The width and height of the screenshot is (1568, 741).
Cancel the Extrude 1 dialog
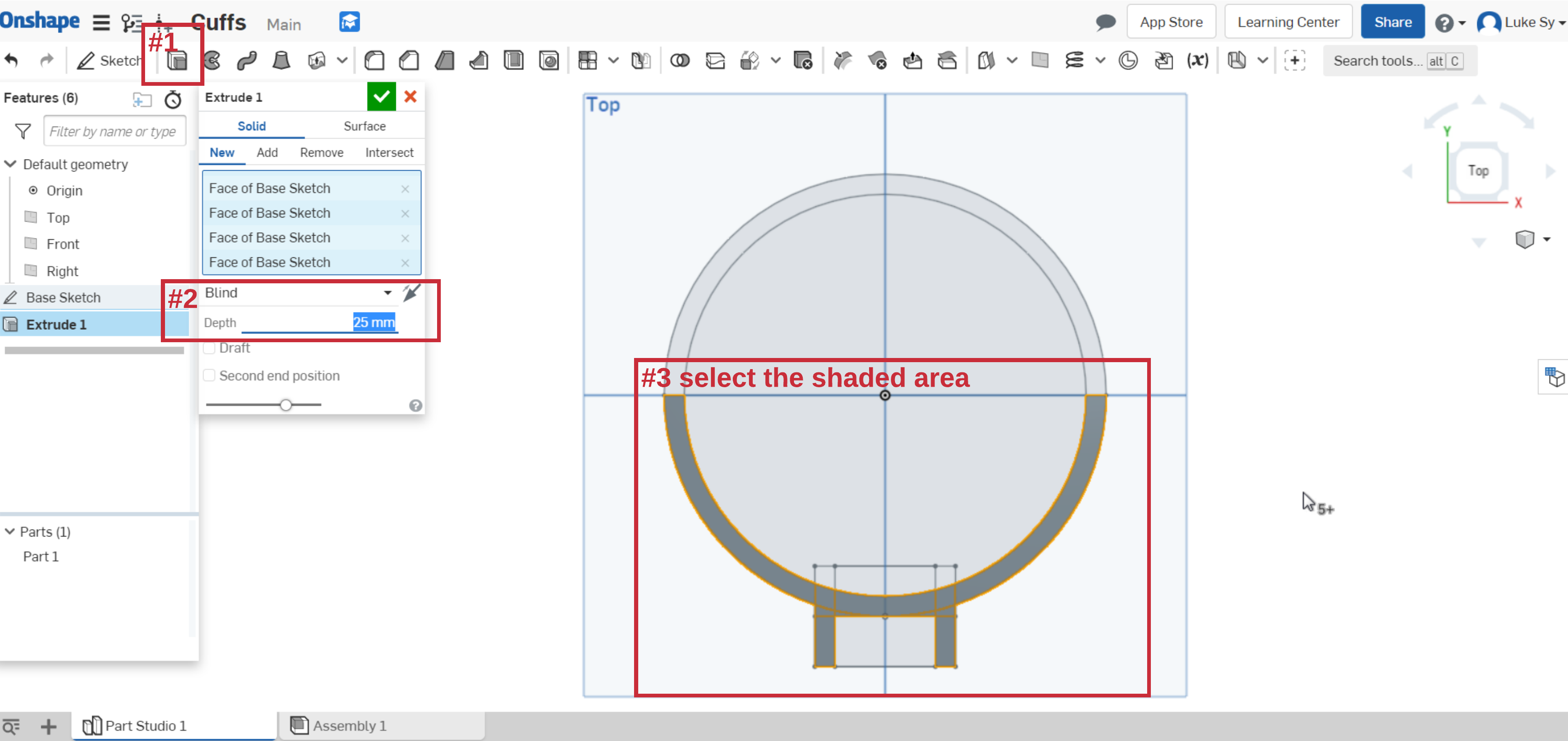point(410,96)
